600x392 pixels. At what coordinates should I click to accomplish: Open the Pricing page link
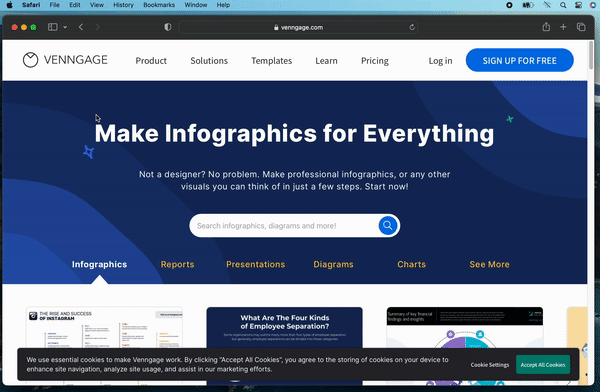tap(375, 60)
